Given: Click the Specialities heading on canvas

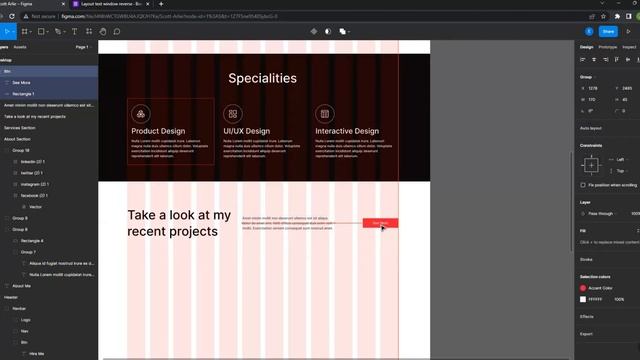Looking at the screenshot, I should point(262,78).
